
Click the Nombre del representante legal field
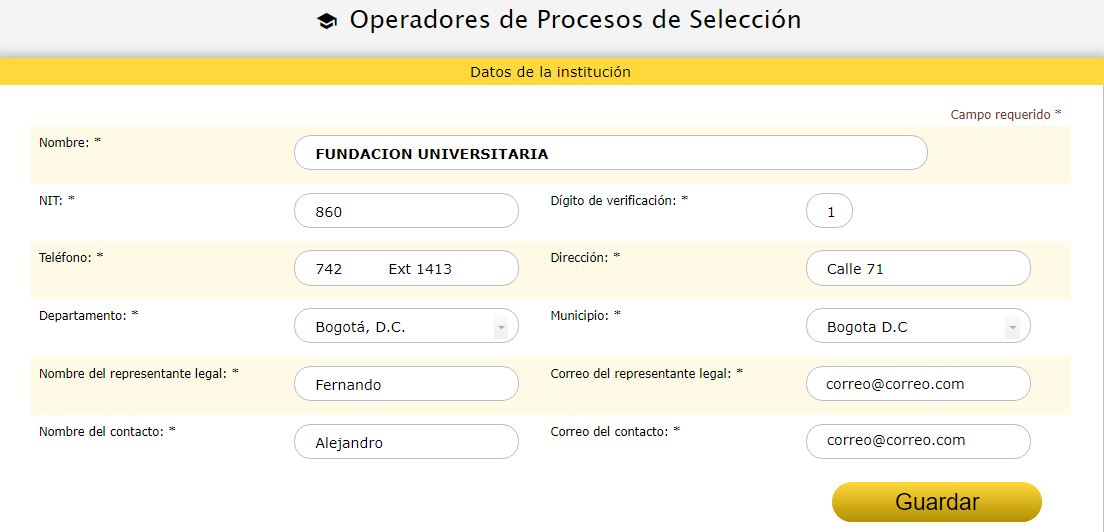pos(406,384)
